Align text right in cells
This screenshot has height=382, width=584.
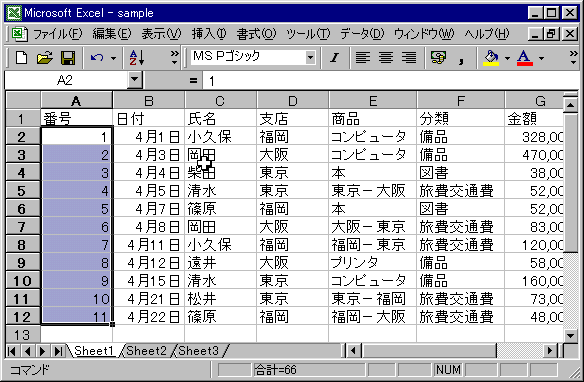click(x=409, y=58)
